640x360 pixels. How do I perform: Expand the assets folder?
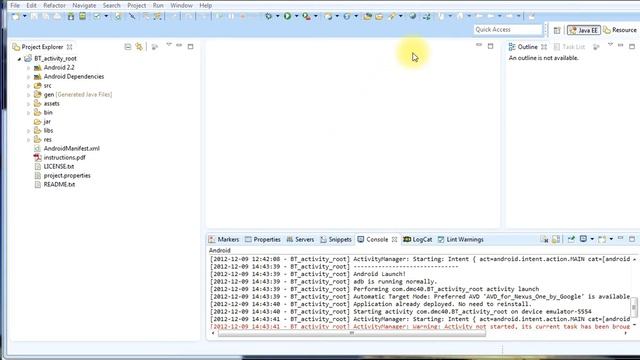click(x=29, y=104)
